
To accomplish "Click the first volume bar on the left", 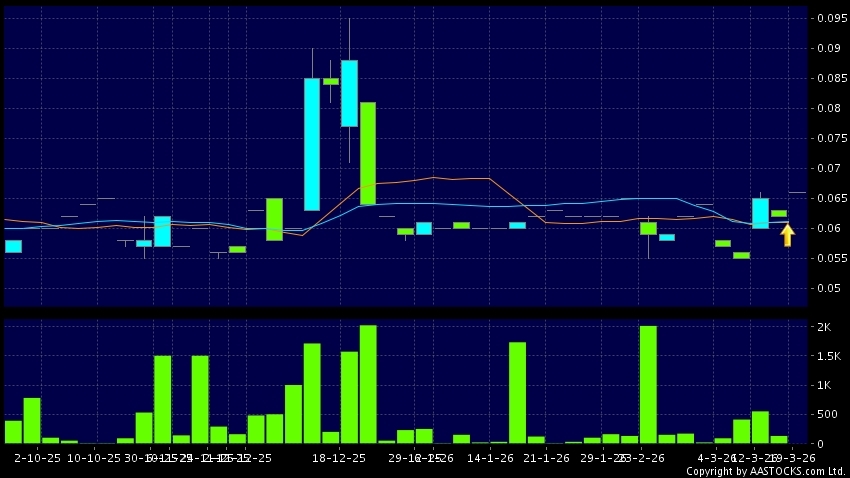I will click(x=13, y=431).
